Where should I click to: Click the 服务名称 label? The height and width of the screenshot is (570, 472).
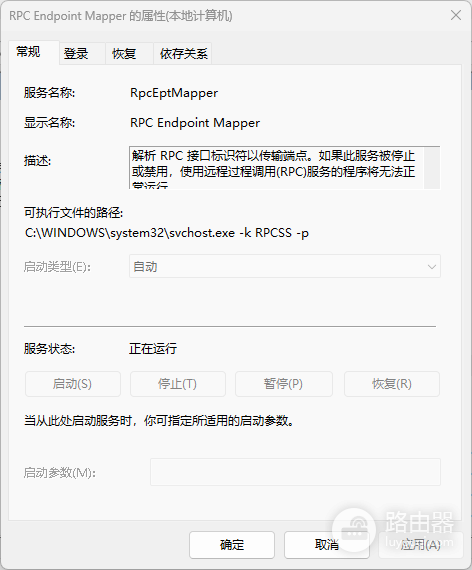[49, 93]
